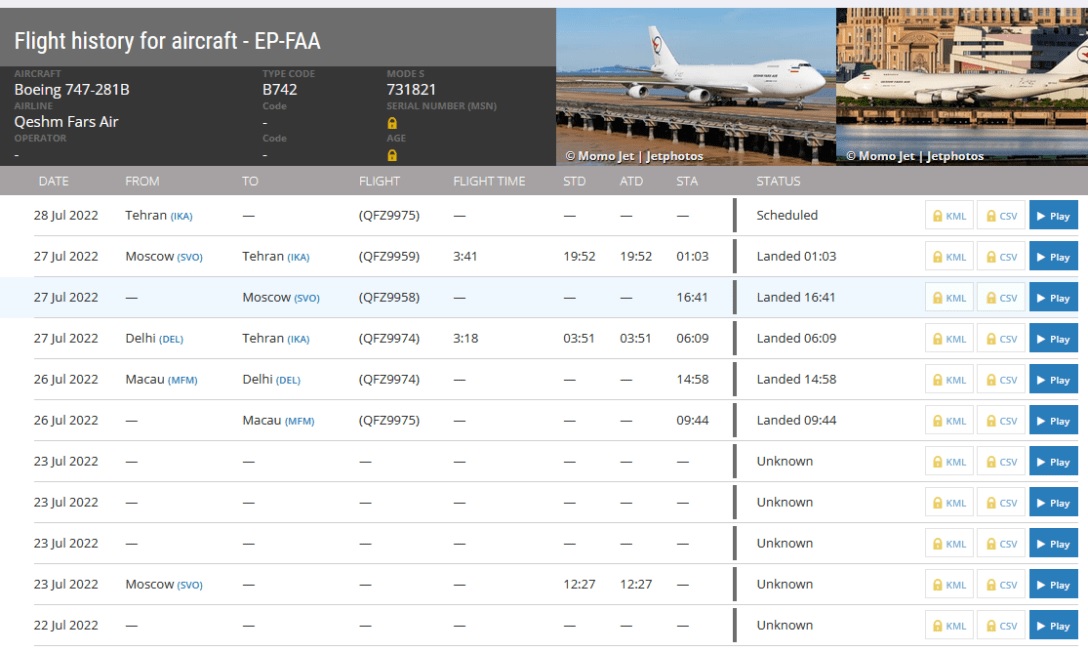Open the left aircraft photo on taxiway
This screenshot has height=651, width=1088.
point(695,86)
